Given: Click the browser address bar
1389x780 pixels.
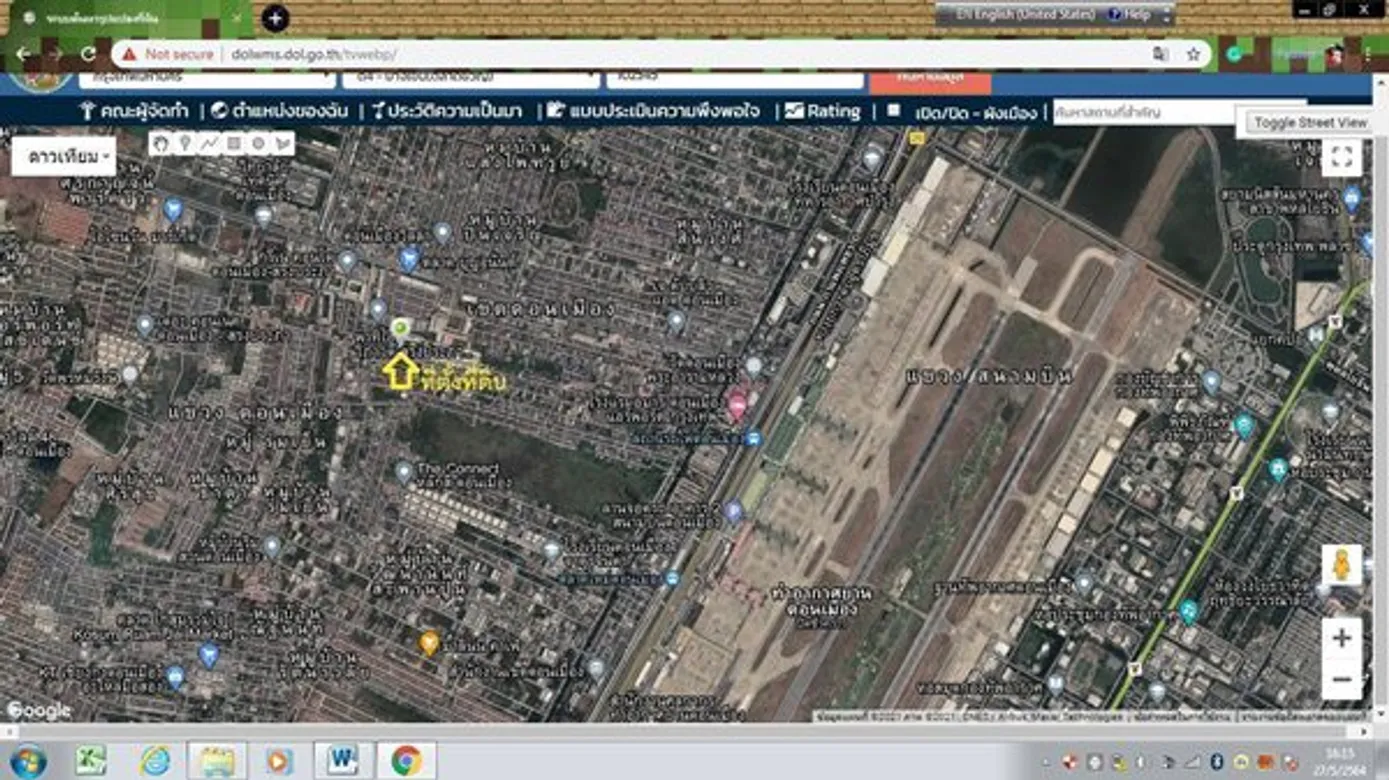Looking at the screenshot, I should [660, 54].
